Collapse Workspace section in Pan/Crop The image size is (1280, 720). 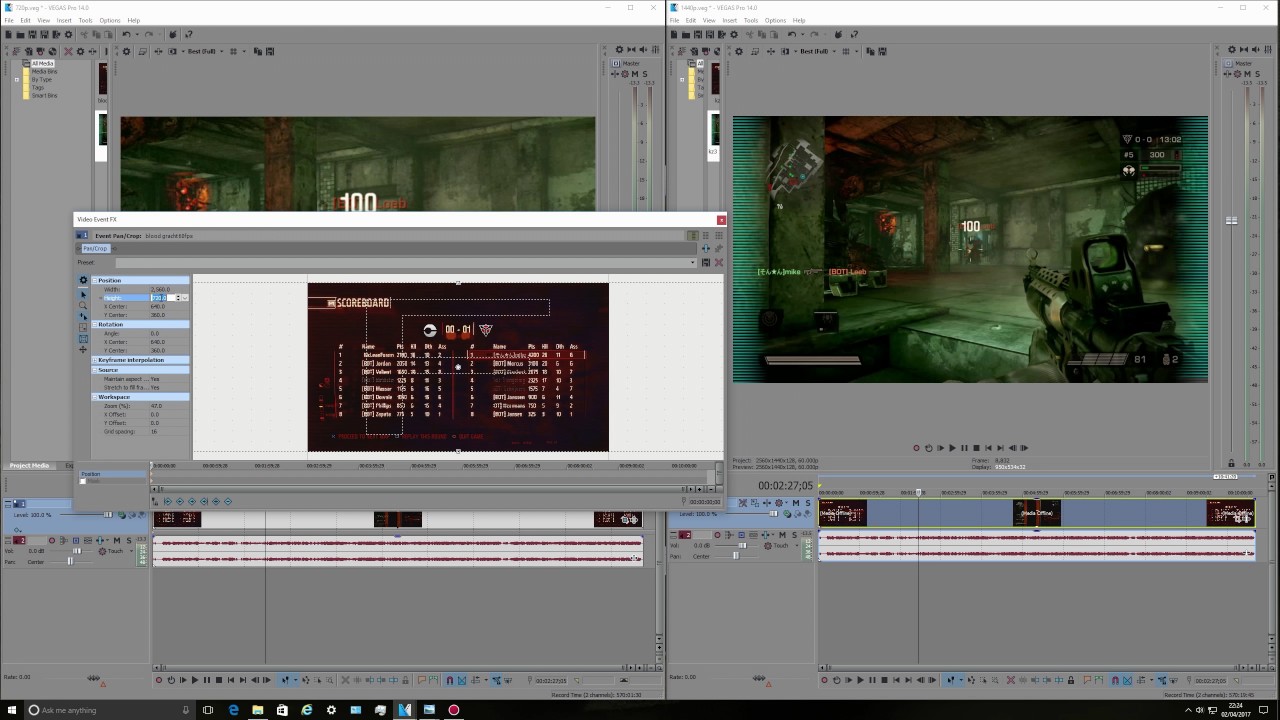pos(95,397)
